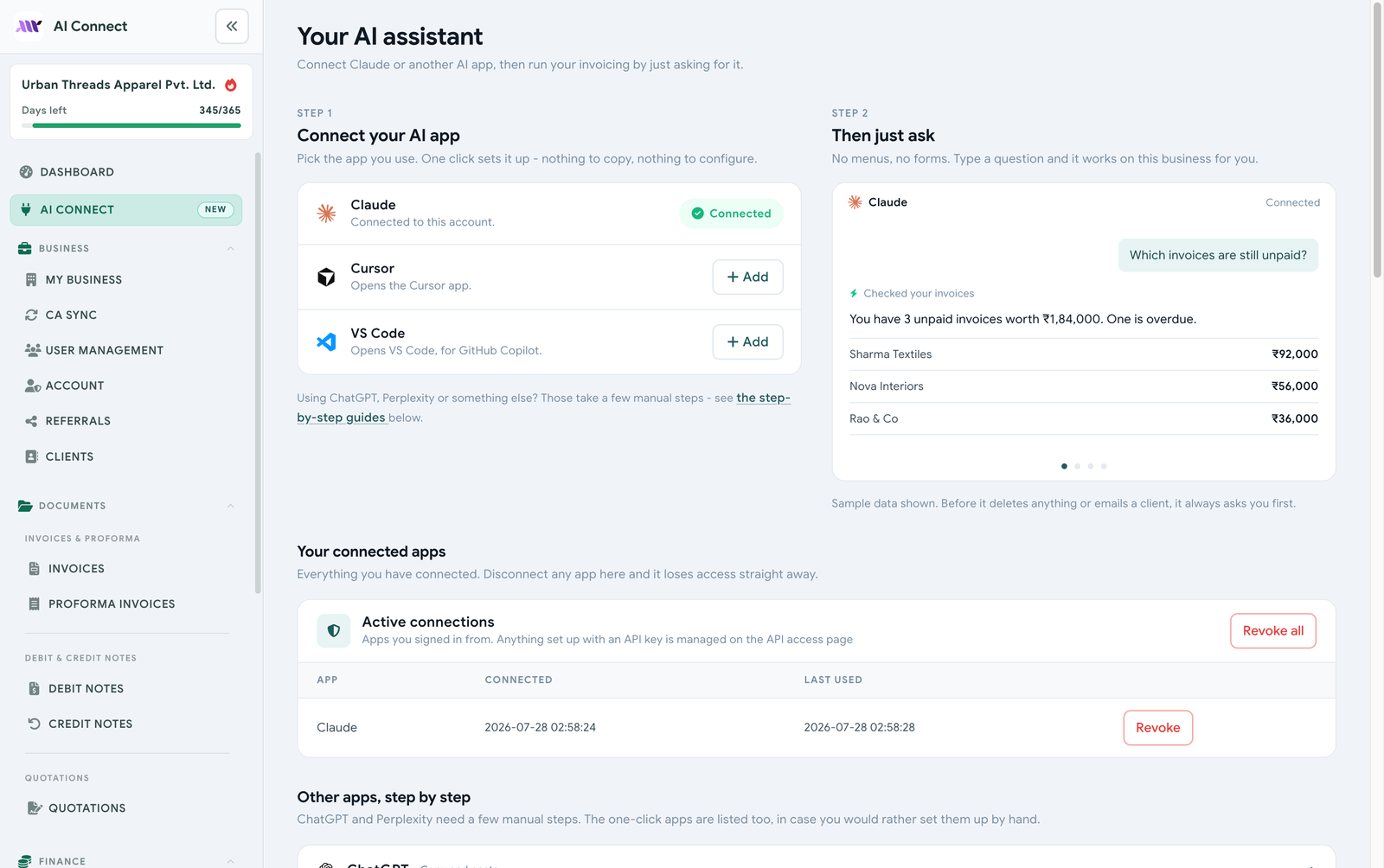
Task: Click the Dashboard gauge icon
Action: (26, 172)
